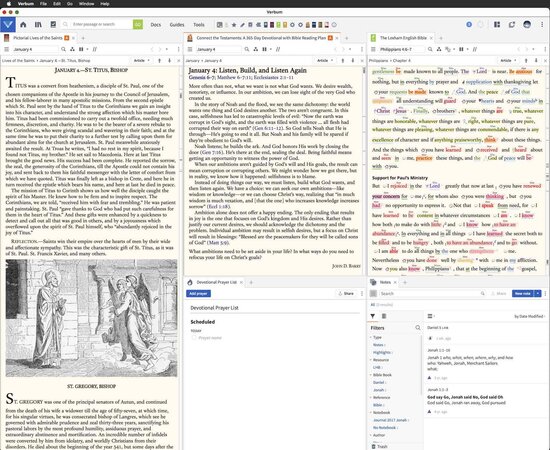Open the Layouts icon in top right
This screenshot has height=450, width=550.
(497, 25)
